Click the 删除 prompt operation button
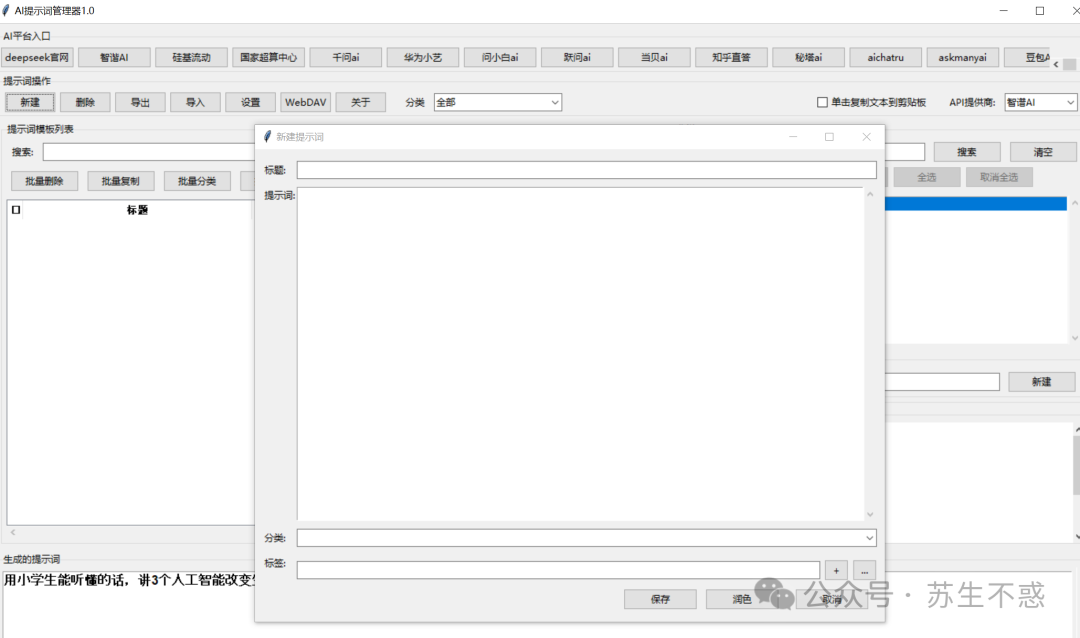The width and height of the screenshot is (1080, 638). pyautogui.click(x=85, y=102)
